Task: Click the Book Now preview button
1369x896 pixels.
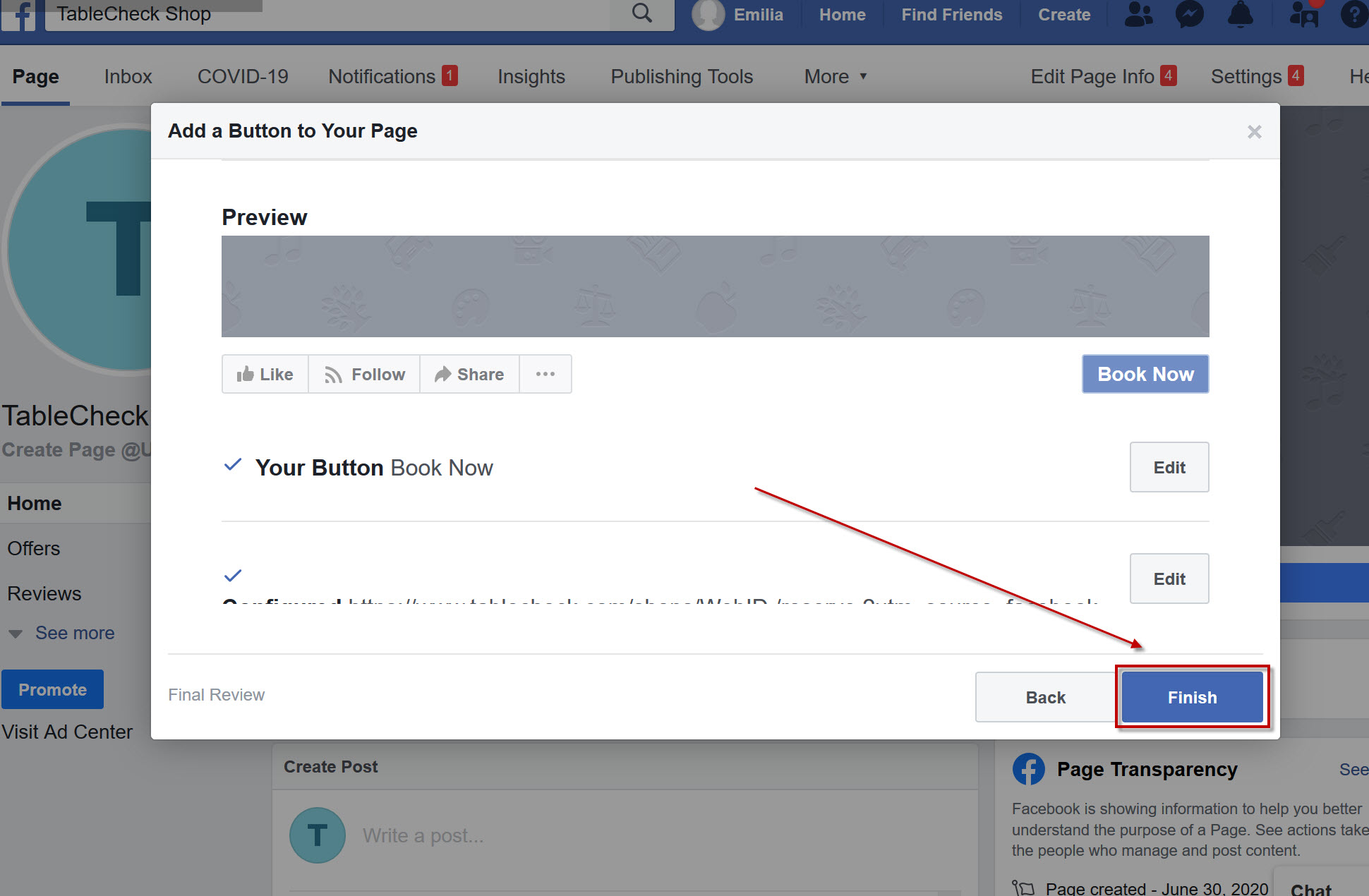Action: click(1145, 374)
